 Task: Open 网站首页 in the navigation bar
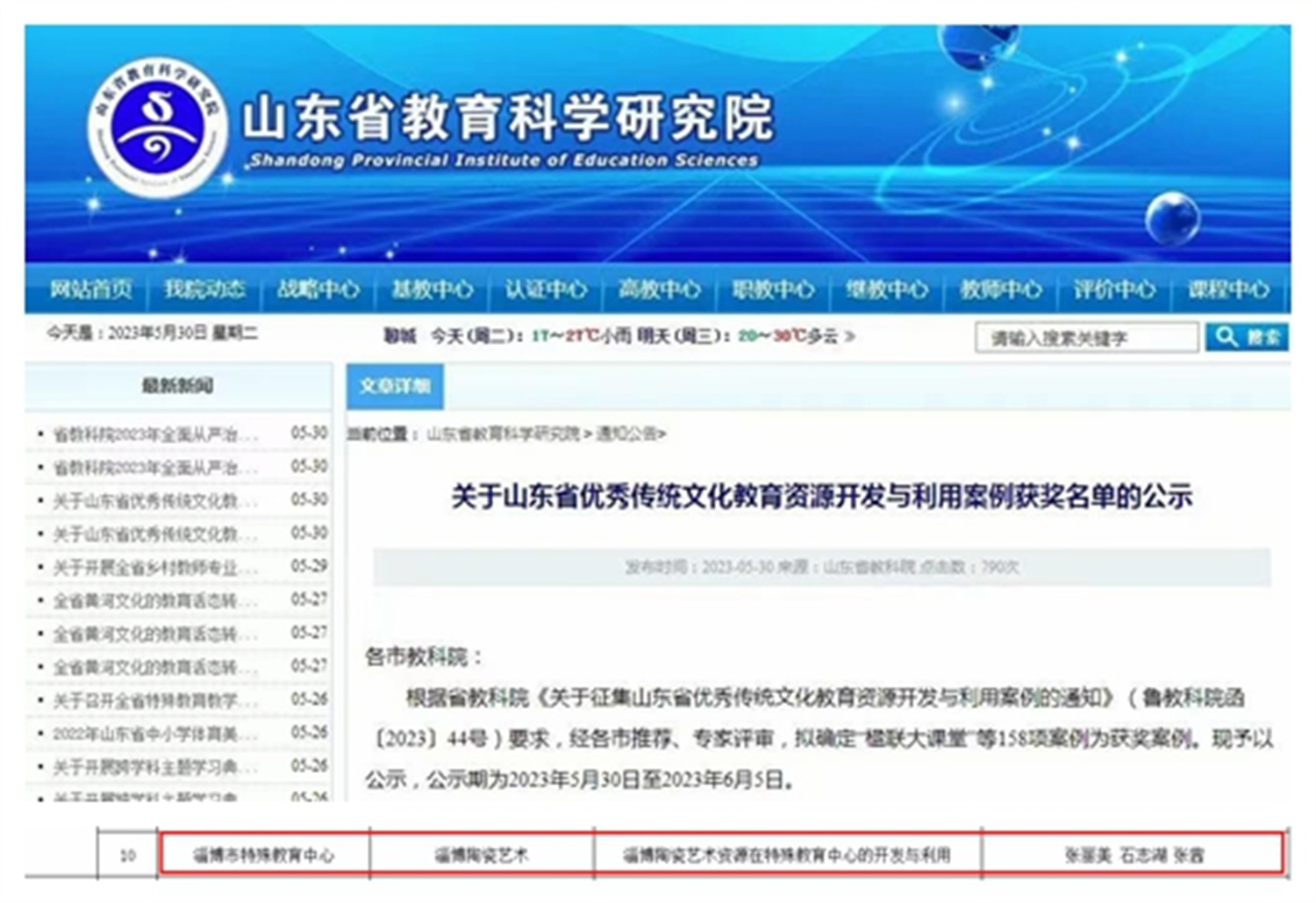[x=90, y=290]
